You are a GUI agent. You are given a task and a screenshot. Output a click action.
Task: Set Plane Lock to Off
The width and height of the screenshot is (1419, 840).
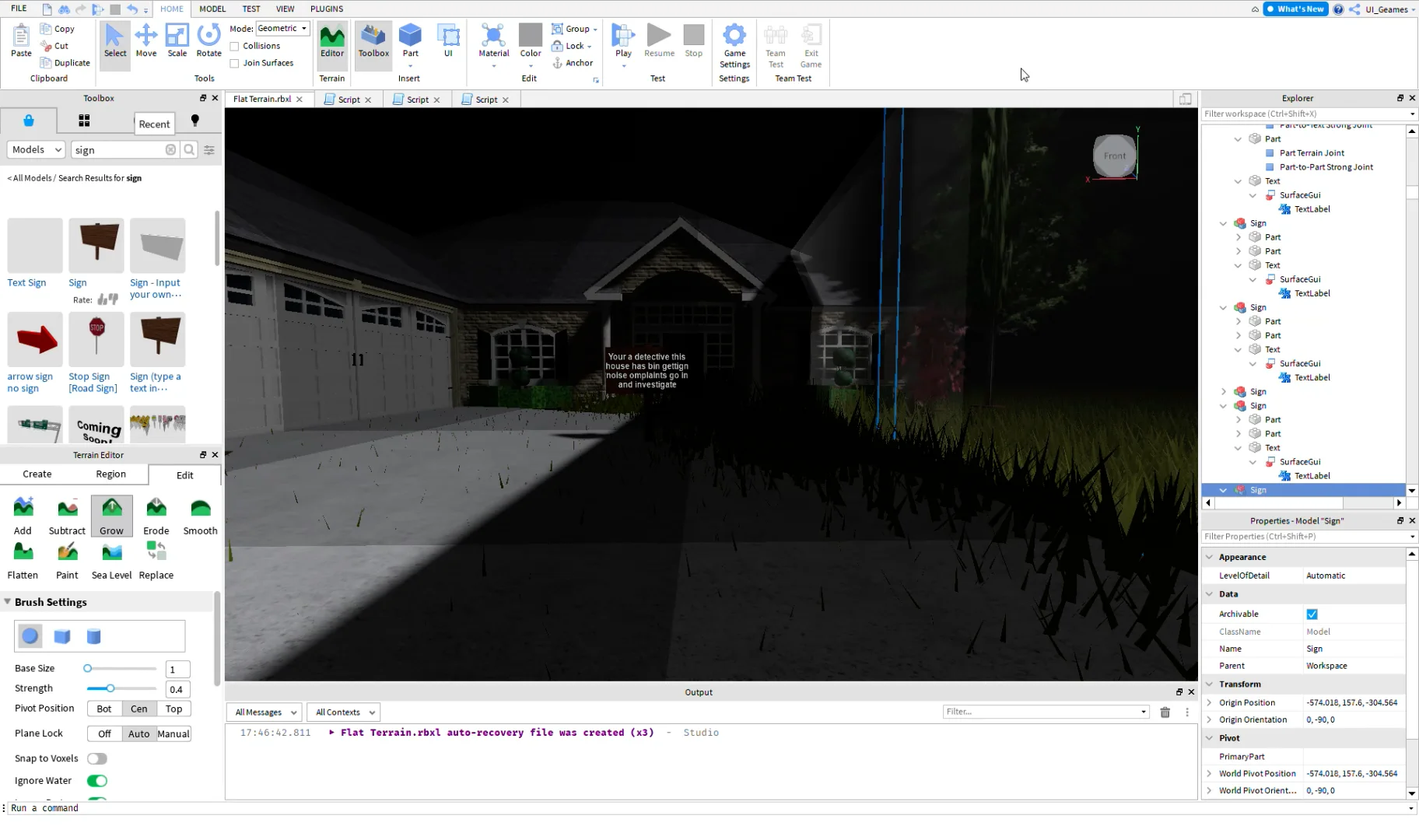coord(104,733)
